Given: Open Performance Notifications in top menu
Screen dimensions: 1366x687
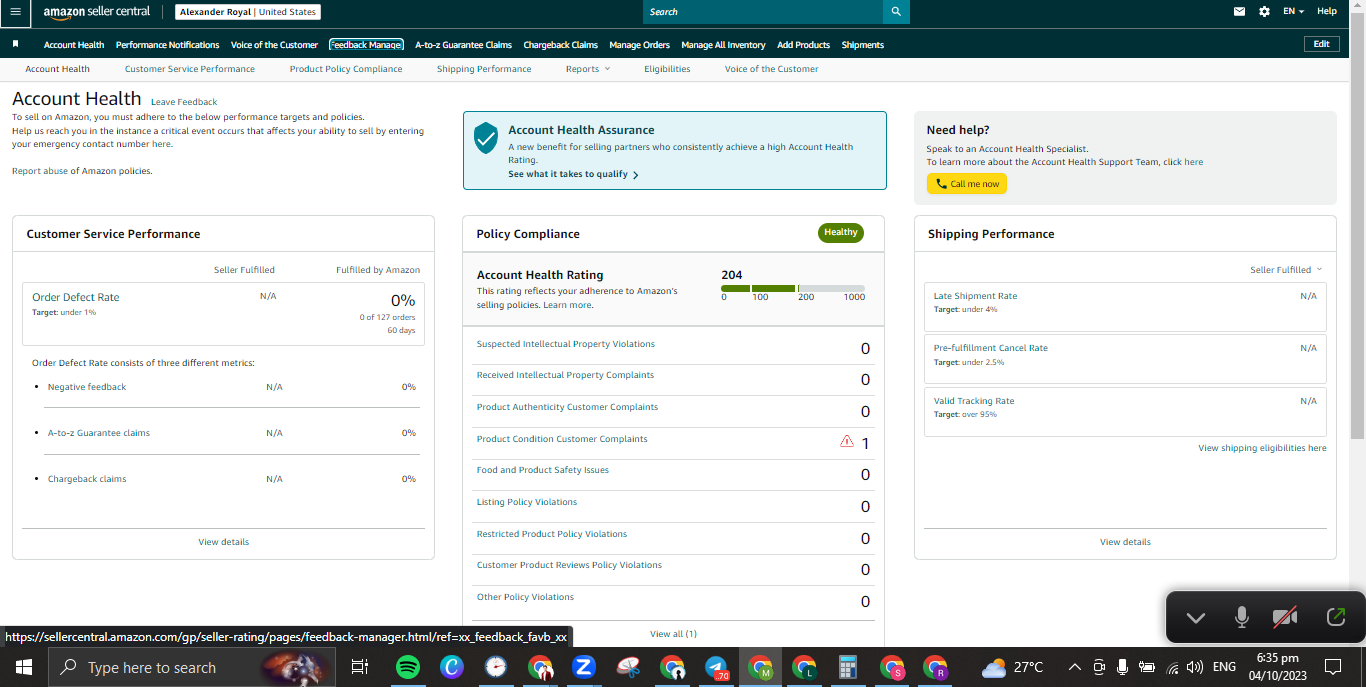Looking at the screenshot, I should click(167, 45).
